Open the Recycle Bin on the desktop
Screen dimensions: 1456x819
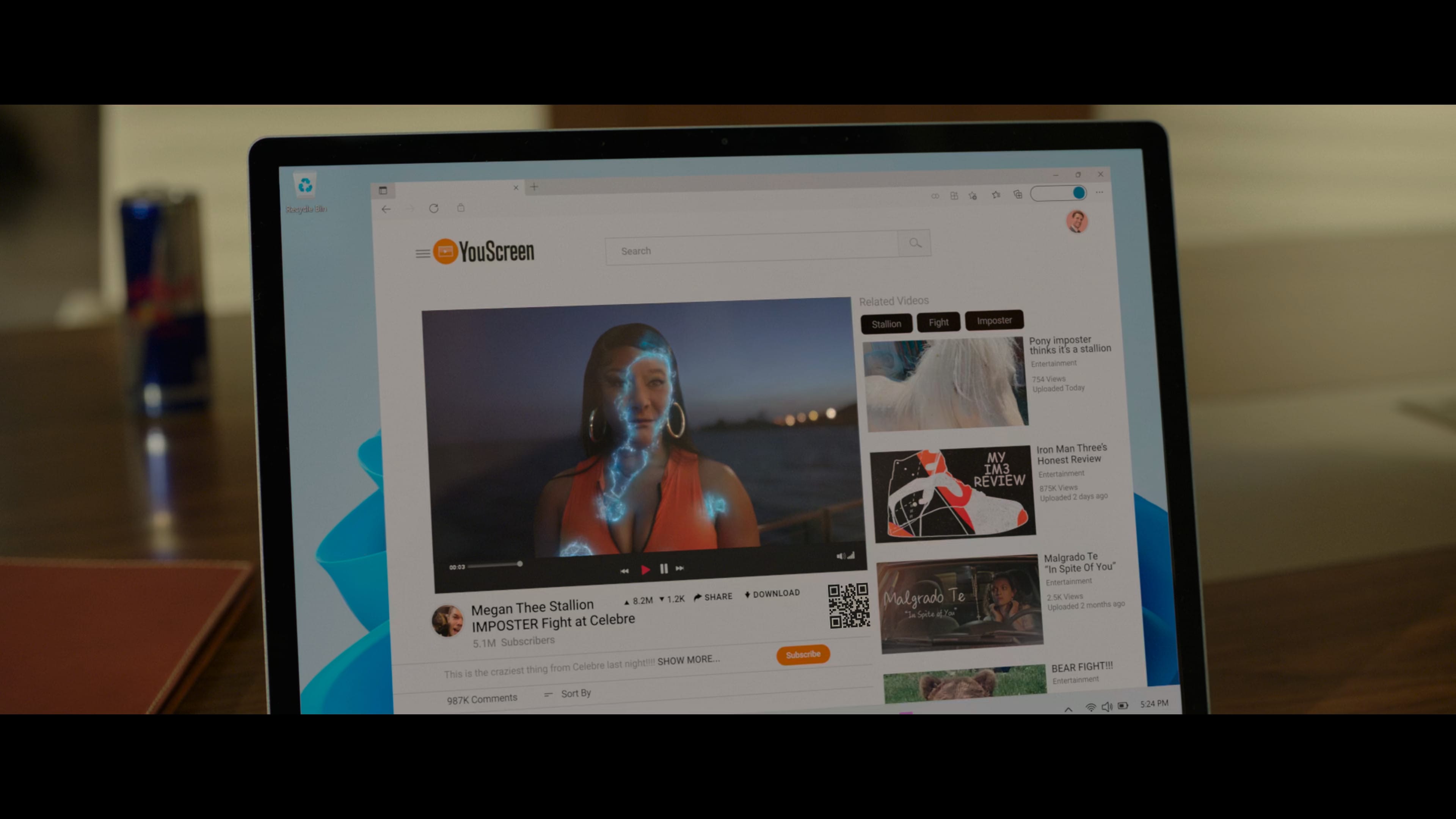pos(305,193)
